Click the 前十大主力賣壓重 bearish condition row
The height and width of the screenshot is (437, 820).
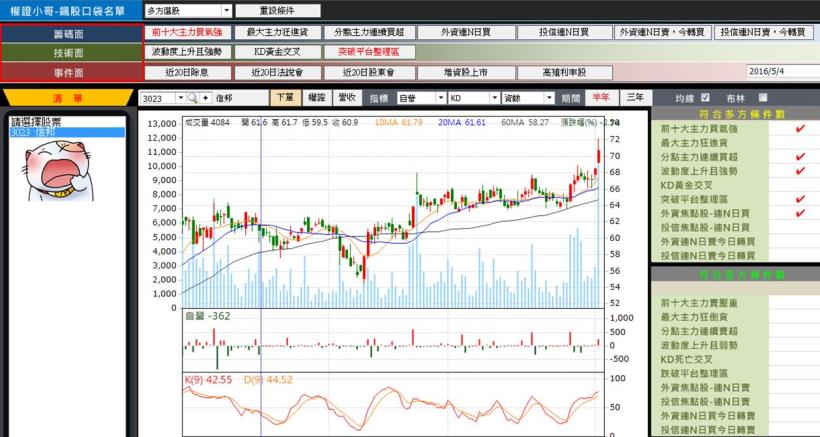(x=735, y=303)
